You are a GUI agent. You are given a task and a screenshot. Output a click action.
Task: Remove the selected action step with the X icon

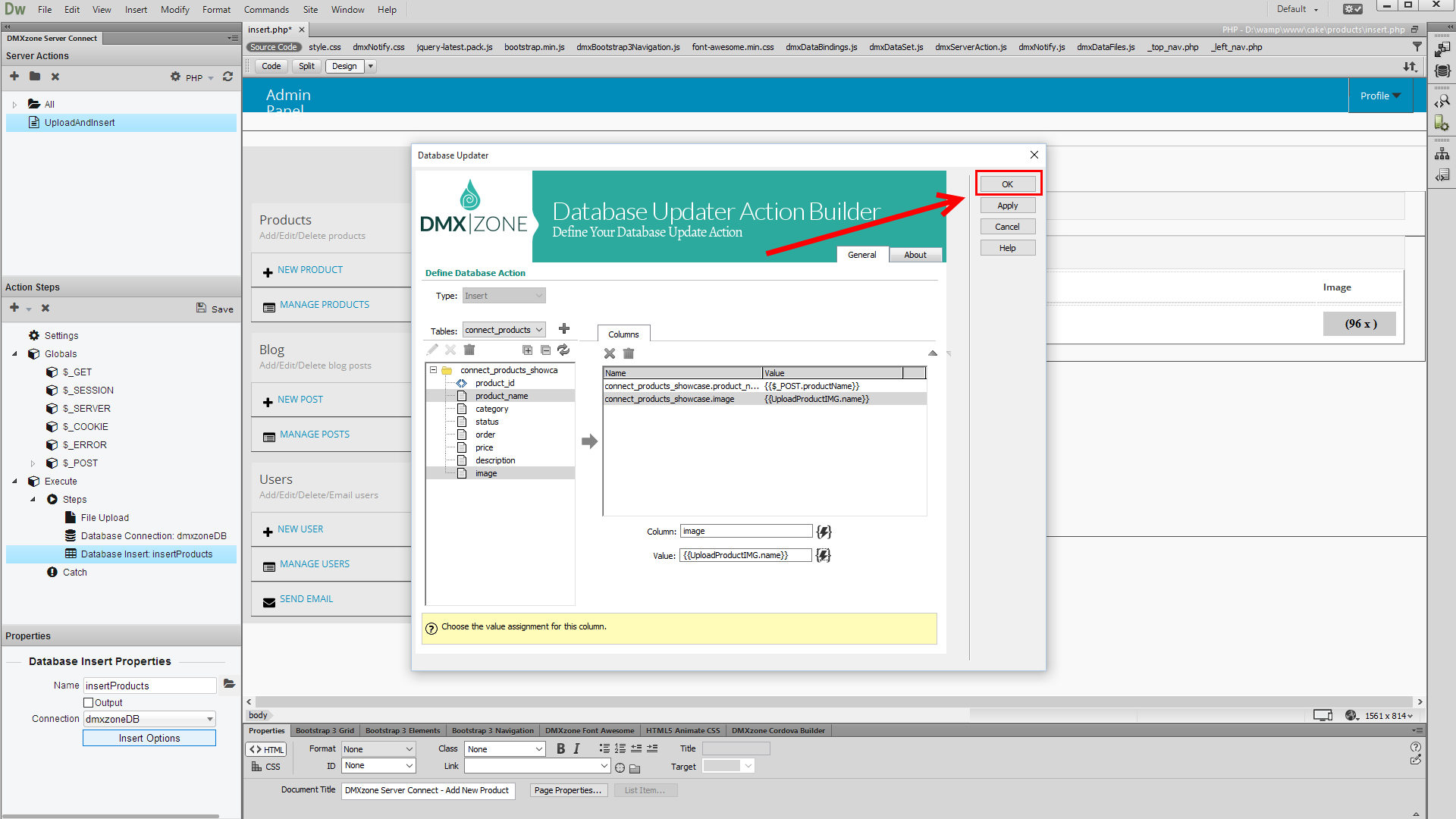pyautogui.click(x=45, y=308)
